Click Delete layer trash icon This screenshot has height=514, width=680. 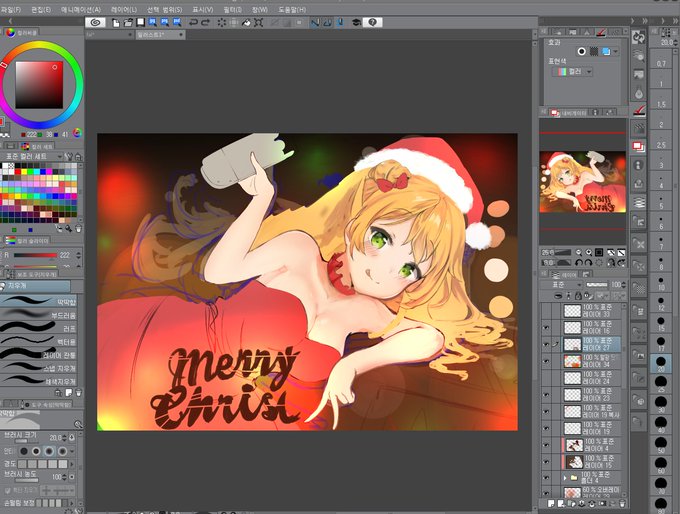(622, 504)
